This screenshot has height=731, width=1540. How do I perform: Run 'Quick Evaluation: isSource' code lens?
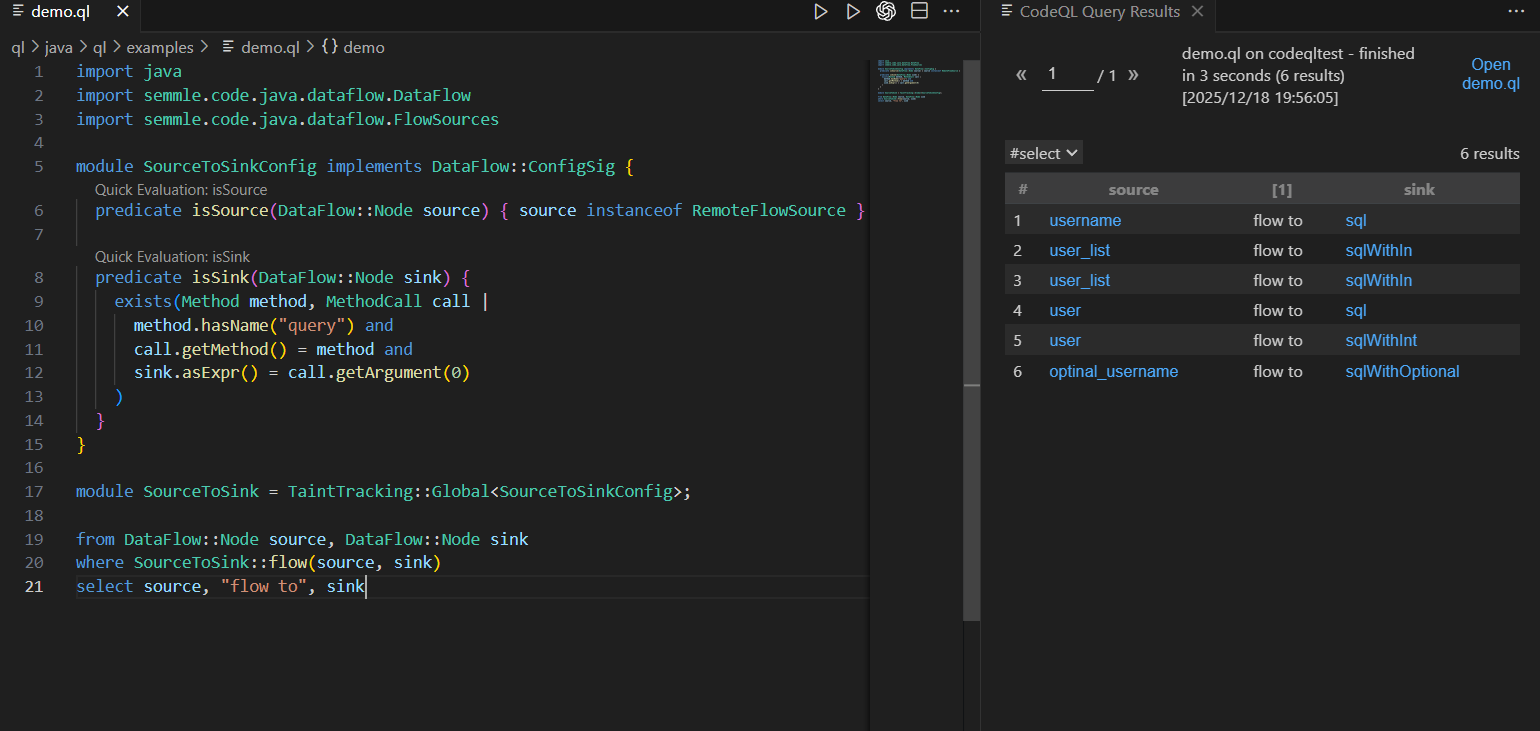pyautogui.click(x=181, y=189)
